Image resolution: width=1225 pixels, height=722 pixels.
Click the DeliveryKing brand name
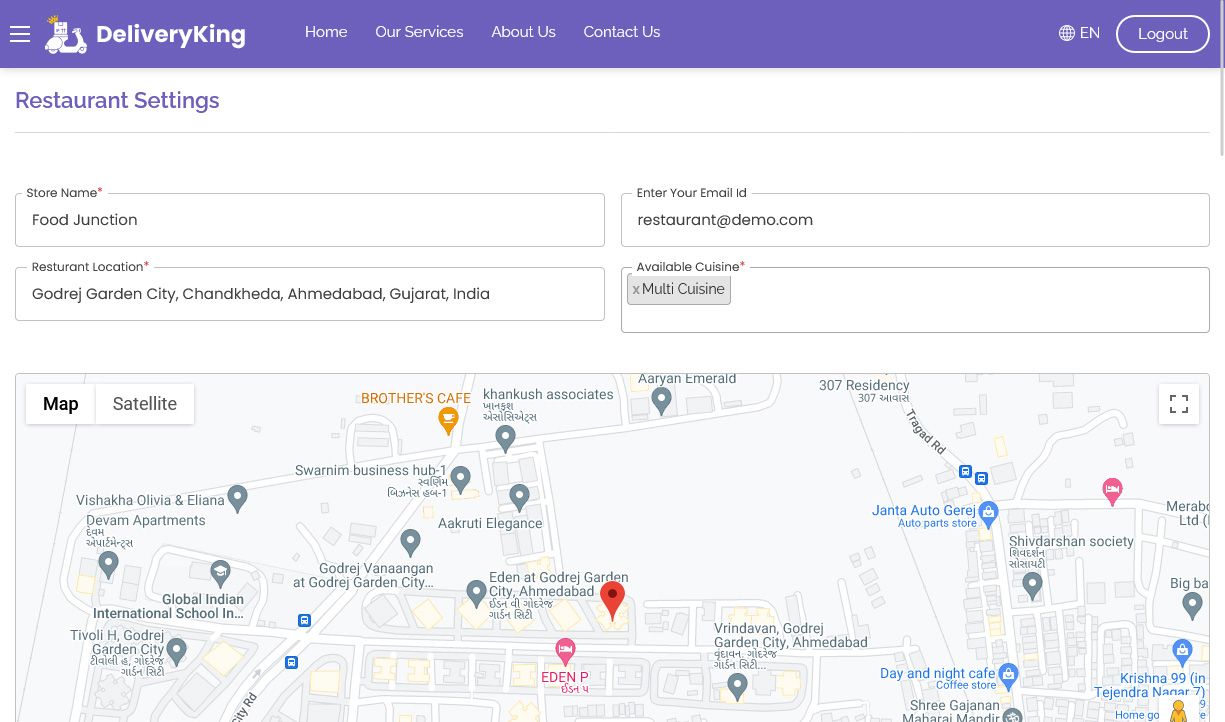171,35
